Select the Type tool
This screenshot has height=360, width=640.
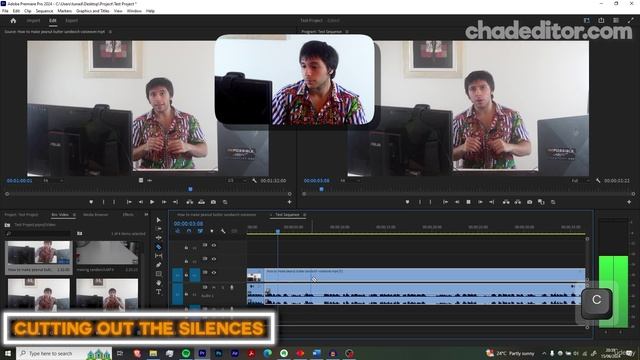point(158,292)
